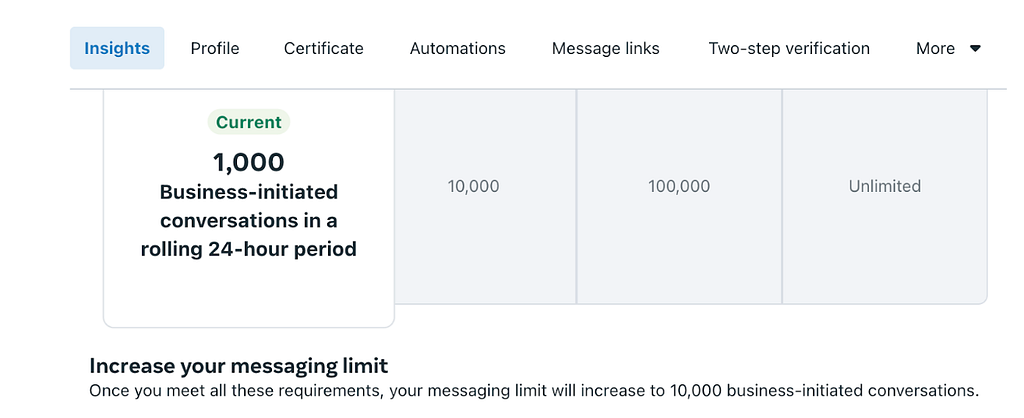Open the Profile tab
This screenshot has height=418, width=1024.
[215, 48]
